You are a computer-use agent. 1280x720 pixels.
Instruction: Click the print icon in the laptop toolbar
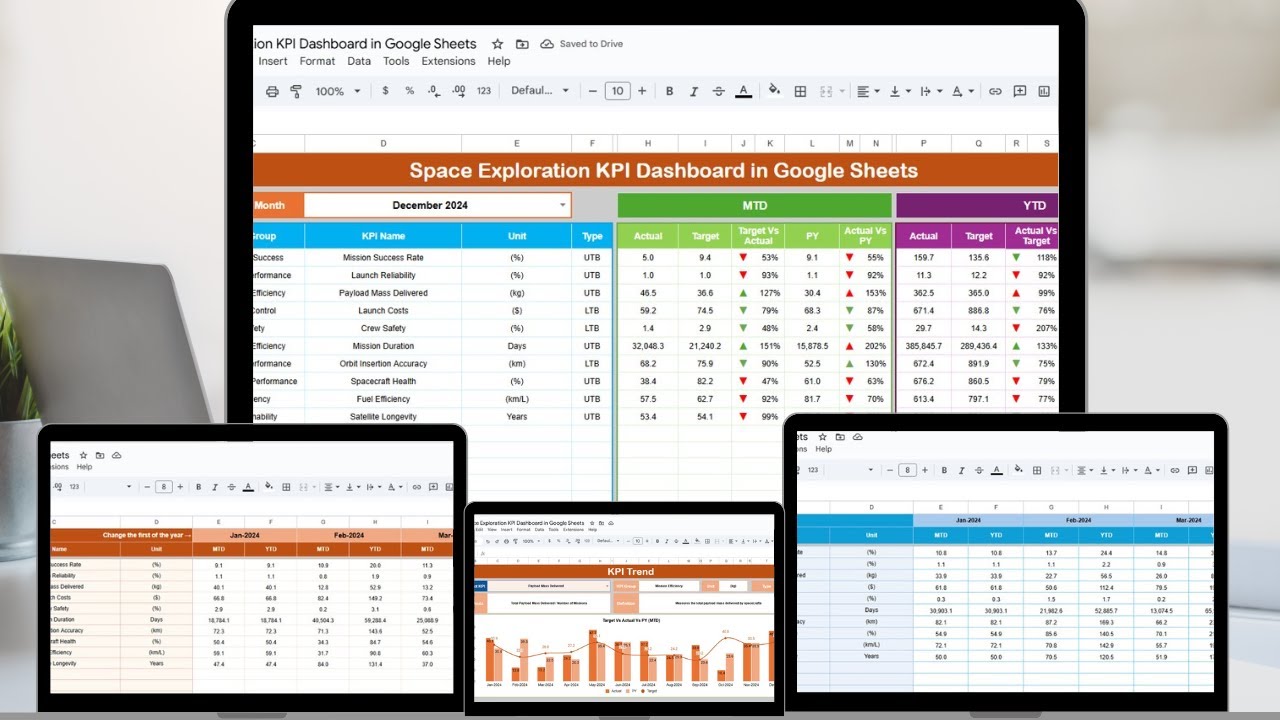pos(272,91)
